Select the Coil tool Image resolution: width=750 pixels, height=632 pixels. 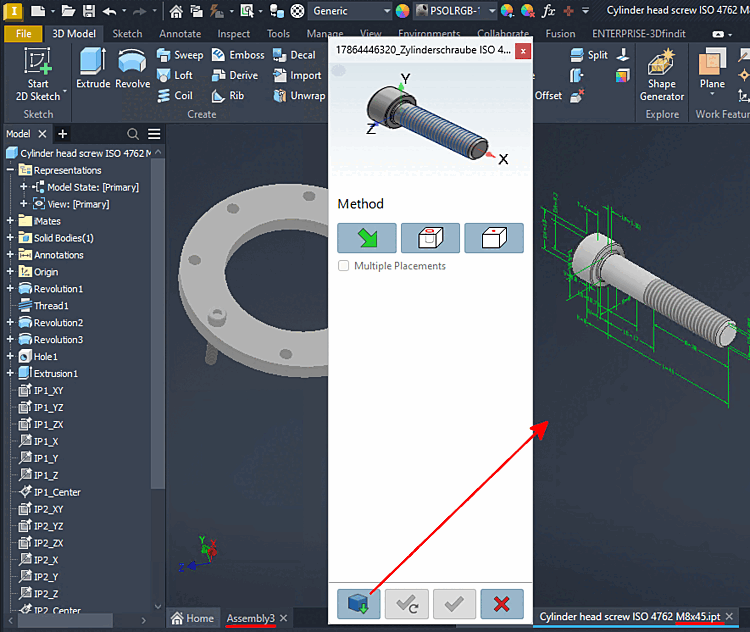175,96
